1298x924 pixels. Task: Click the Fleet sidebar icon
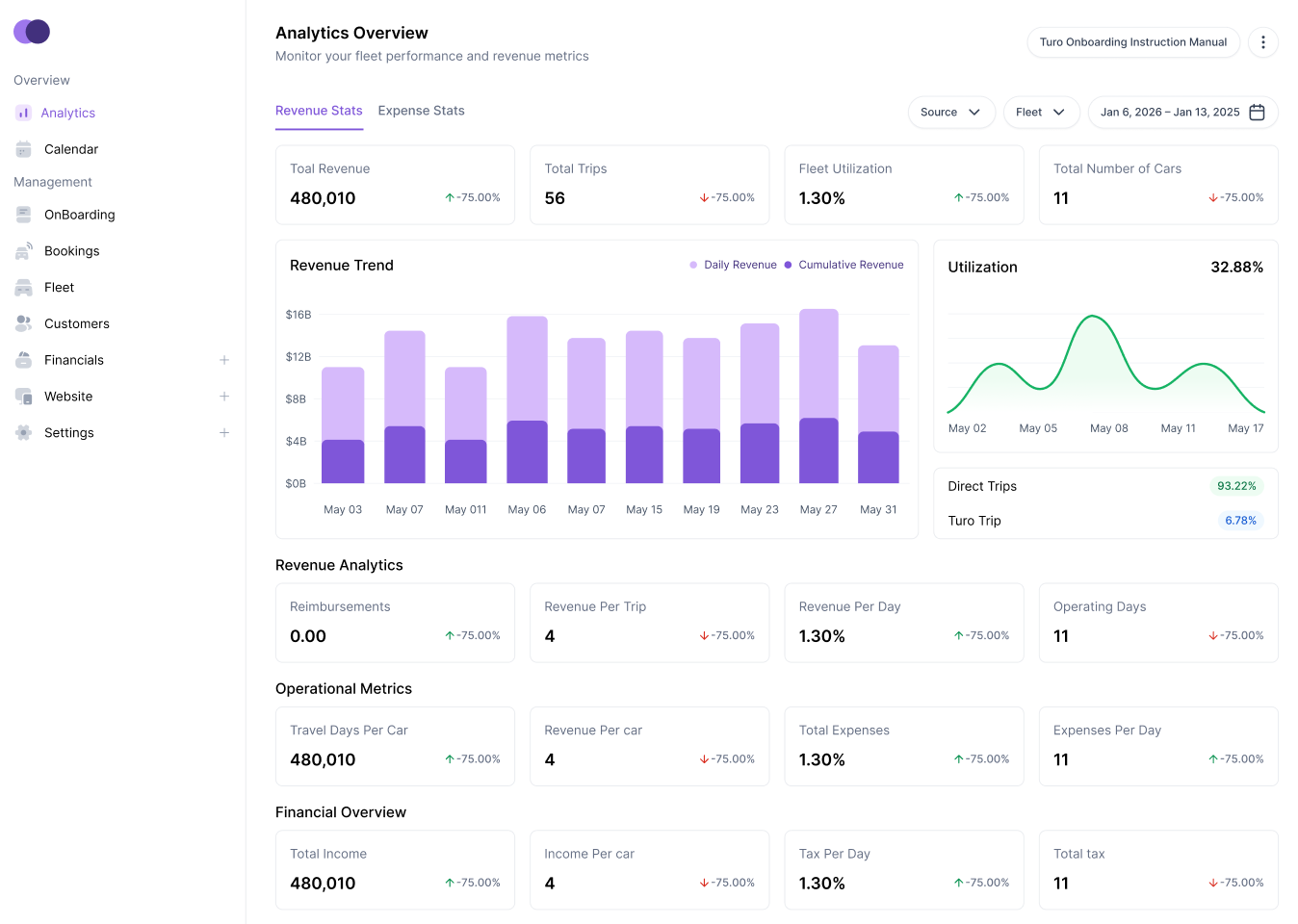pos(24,288)
